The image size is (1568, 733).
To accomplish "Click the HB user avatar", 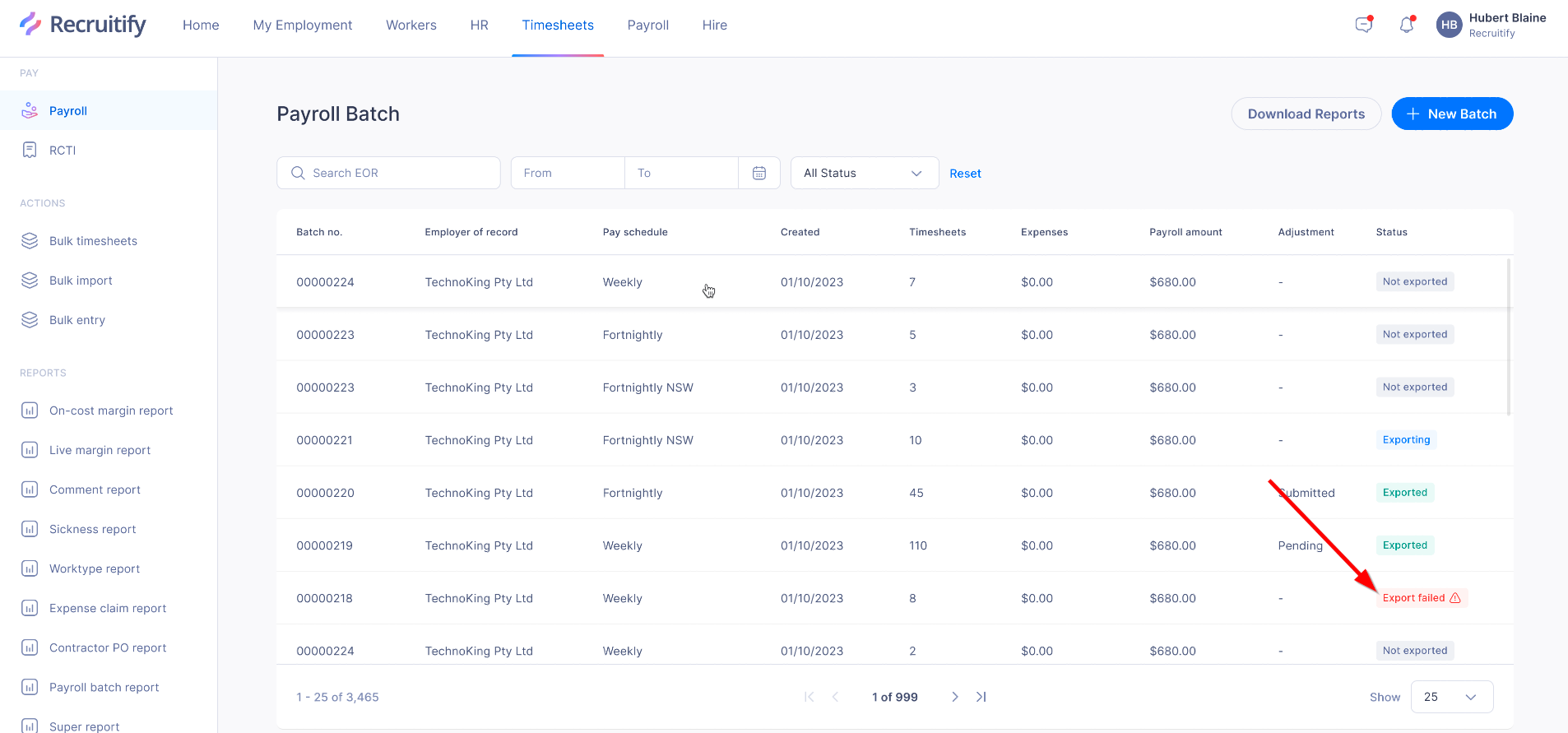I will (x=1450, y=25).
